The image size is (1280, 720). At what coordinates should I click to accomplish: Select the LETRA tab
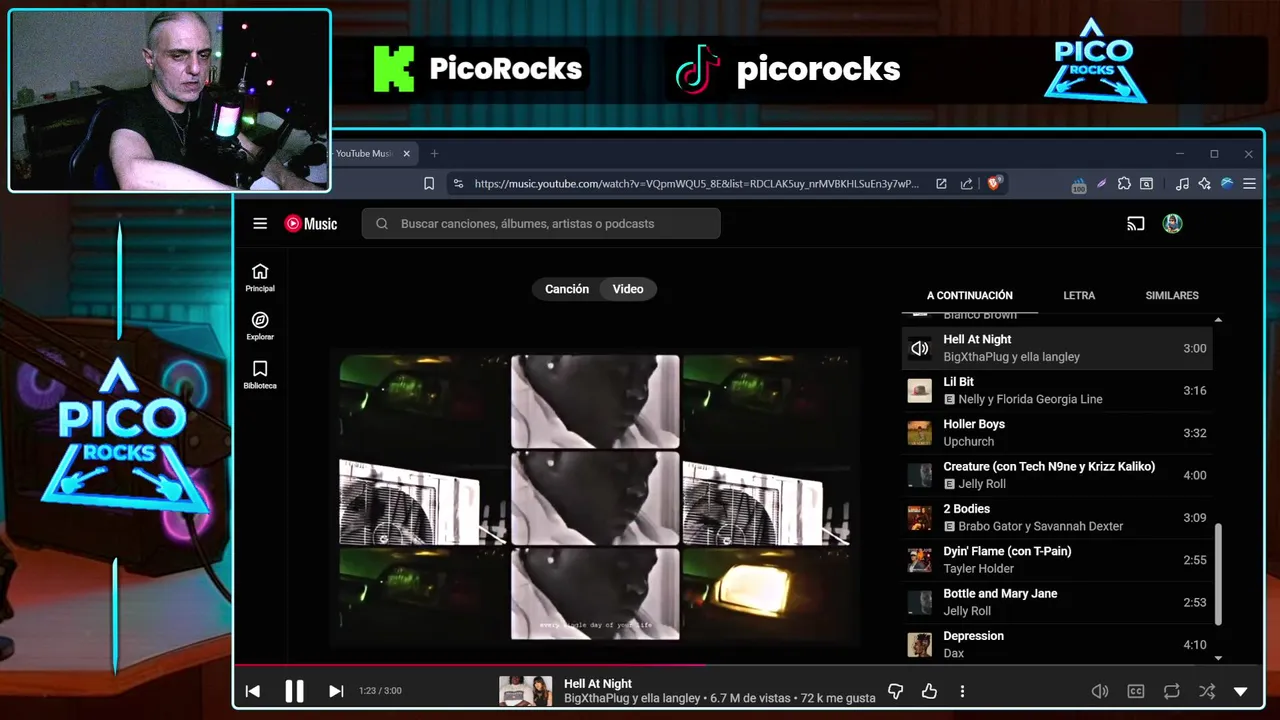(x=1079, y=295)
